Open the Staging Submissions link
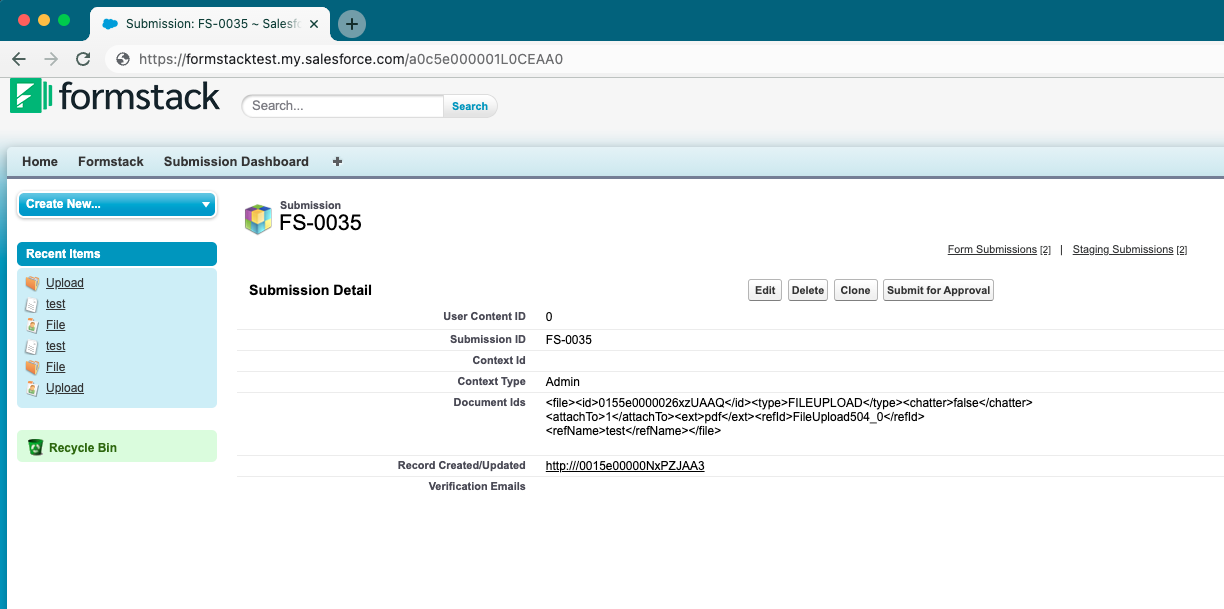Image resolution: width=1224 pixels, height=609 pixels. pyautogui.click(x=1122, y=249)
